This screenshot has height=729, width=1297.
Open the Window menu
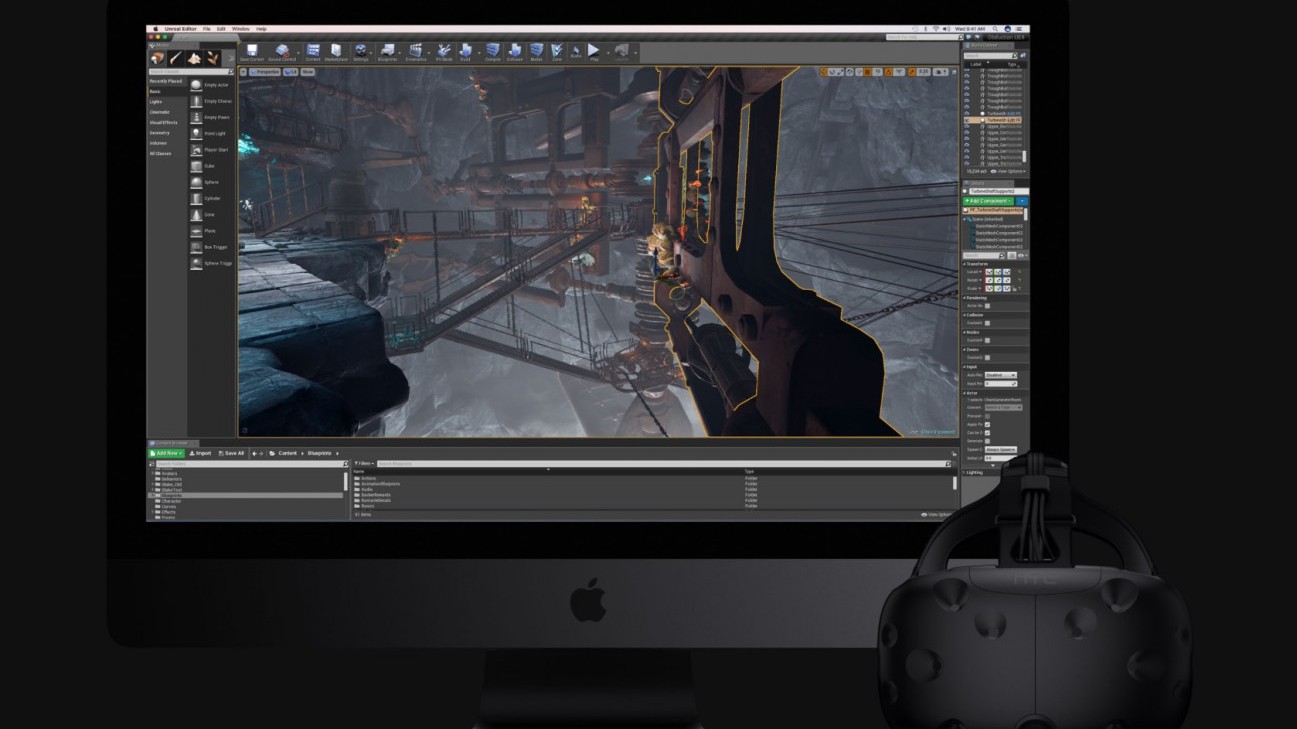point(241,29)
